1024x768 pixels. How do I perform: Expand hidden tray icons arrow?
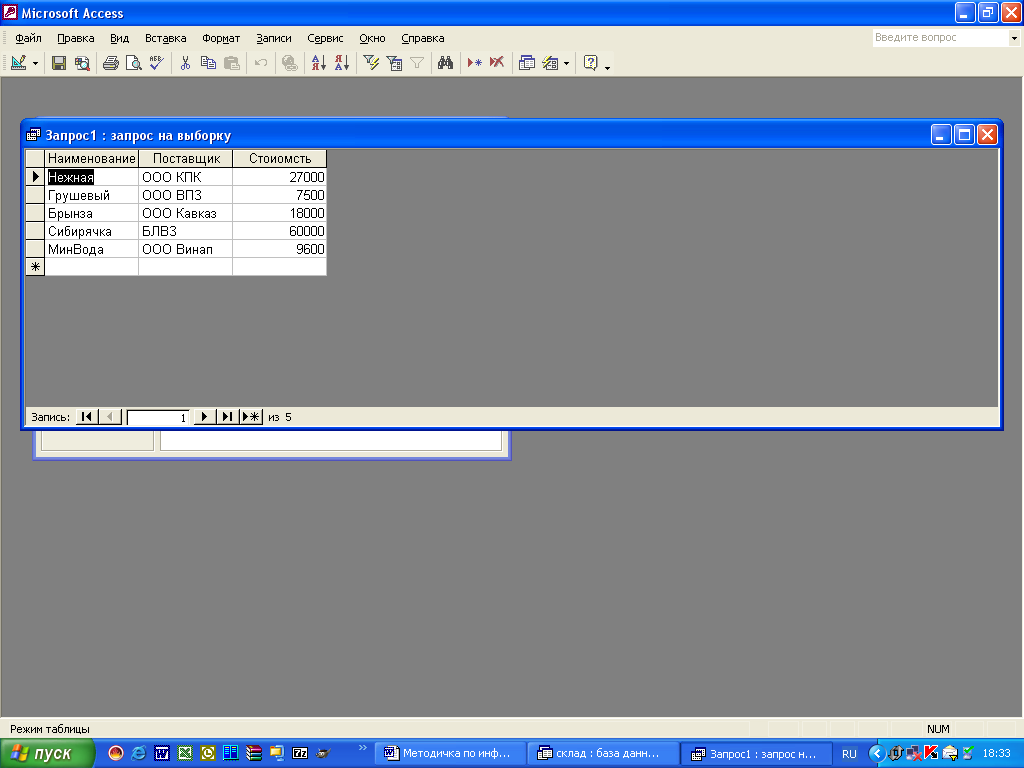point(876,754)
